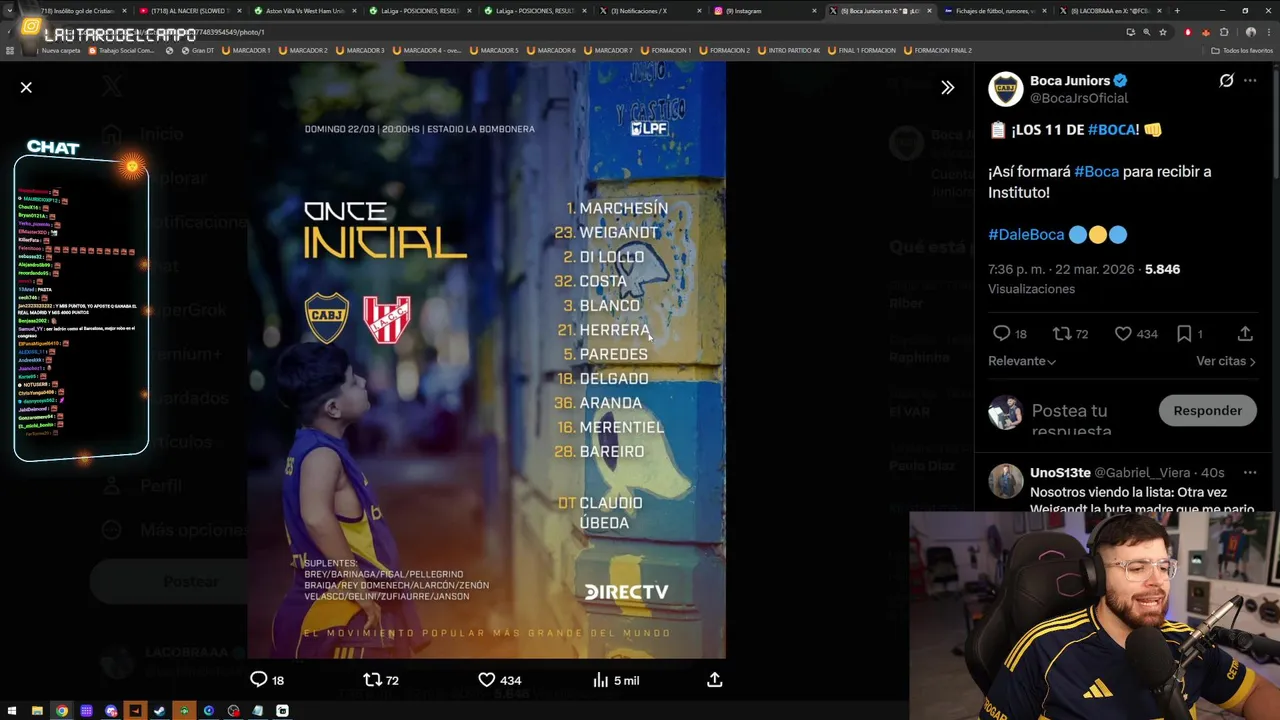The width and height of the screenshot is (1280, 720).
Task: Expand the Relevante sort dropdown
Action: coord(1022,361)
